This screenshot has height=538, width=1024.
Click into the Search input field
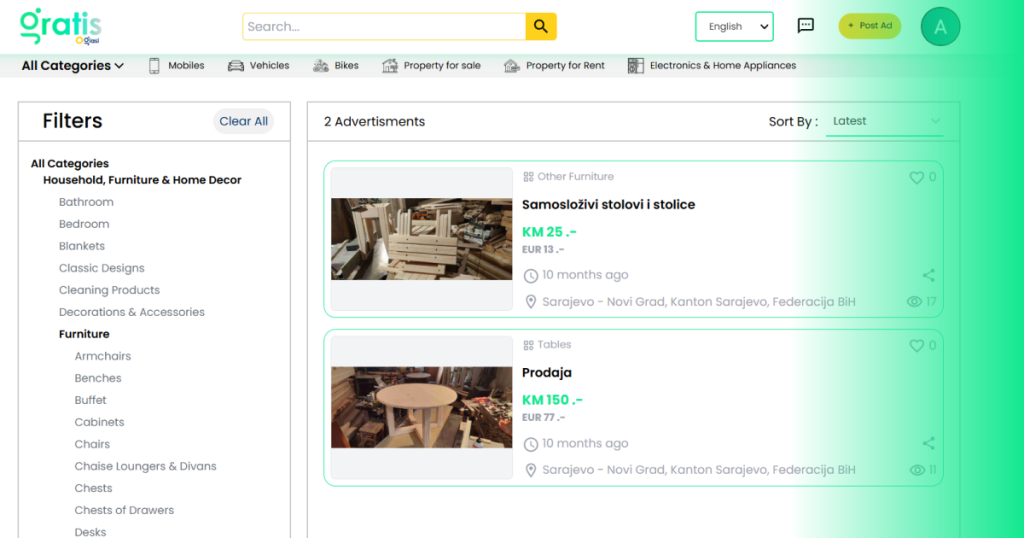pos(384,27)
